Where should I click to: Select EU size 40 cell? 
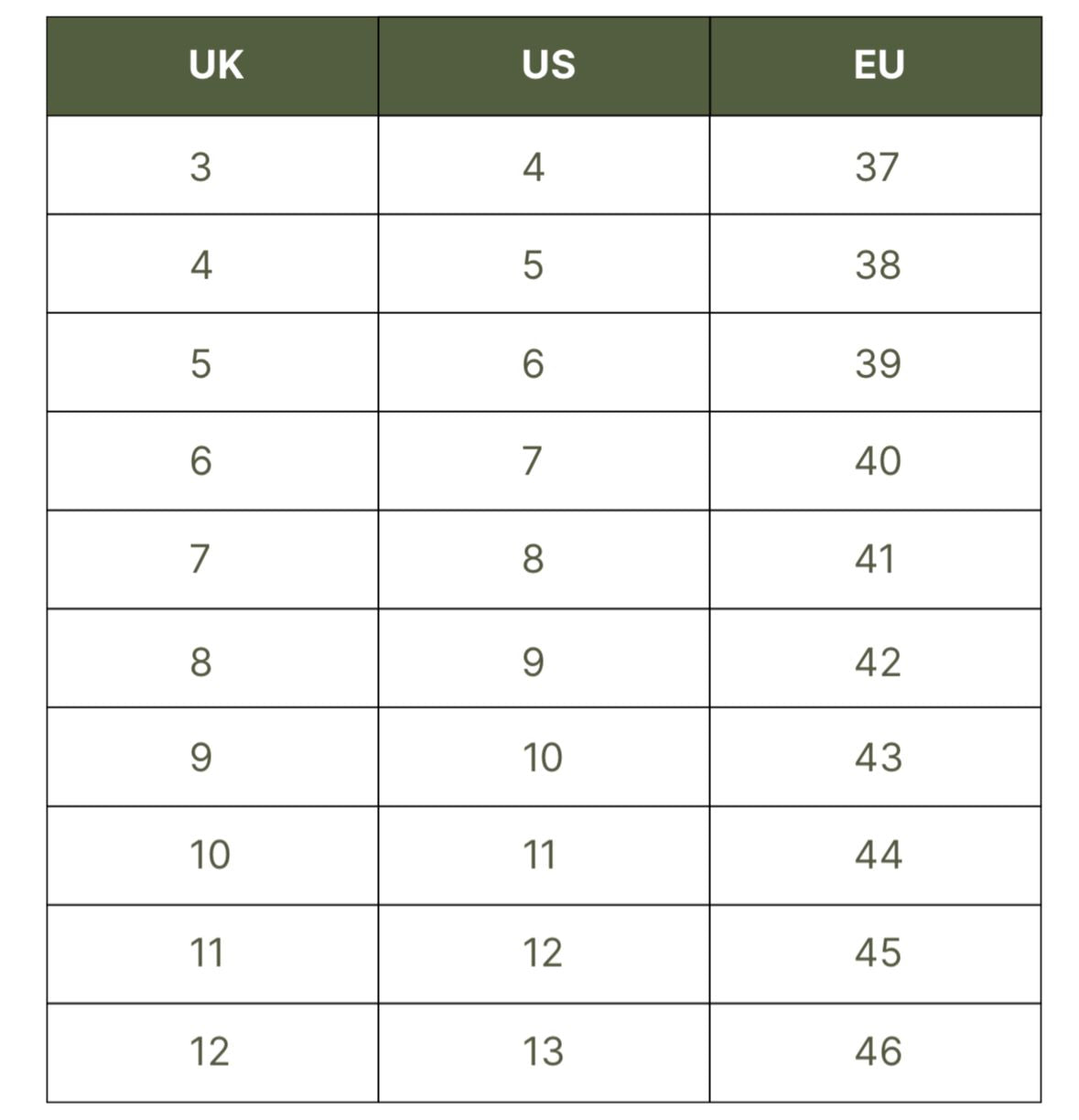coord(877,461)
